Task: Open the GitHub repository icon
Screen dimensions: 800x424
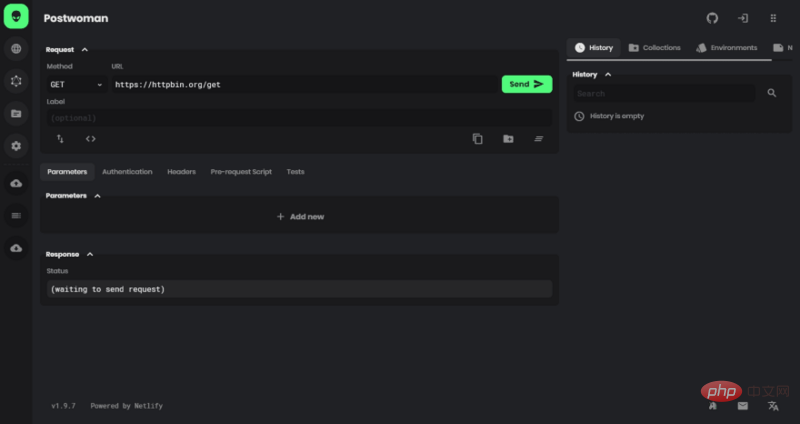Action: (x=712, y=18)
